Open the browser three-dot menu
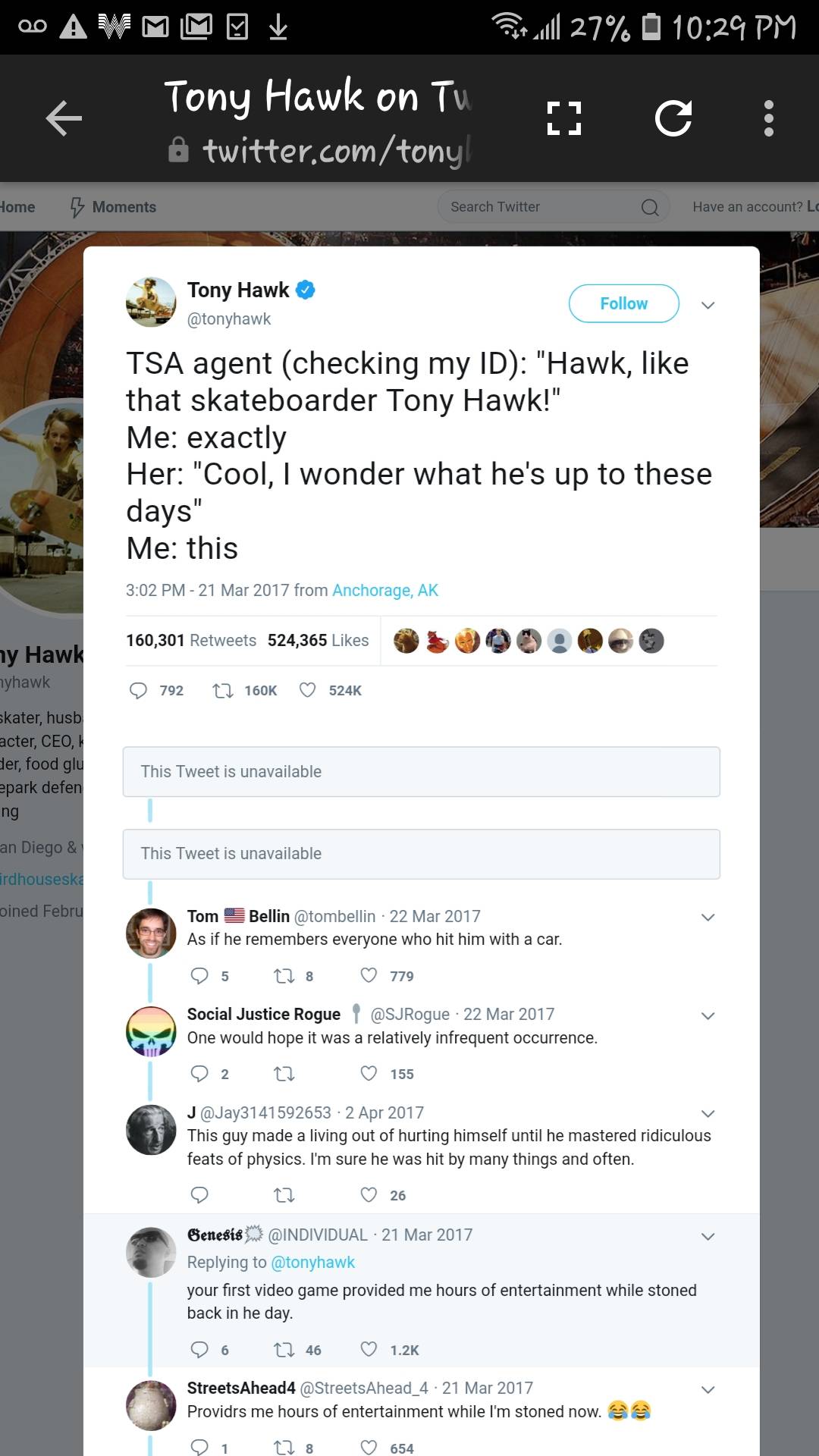 769,118
